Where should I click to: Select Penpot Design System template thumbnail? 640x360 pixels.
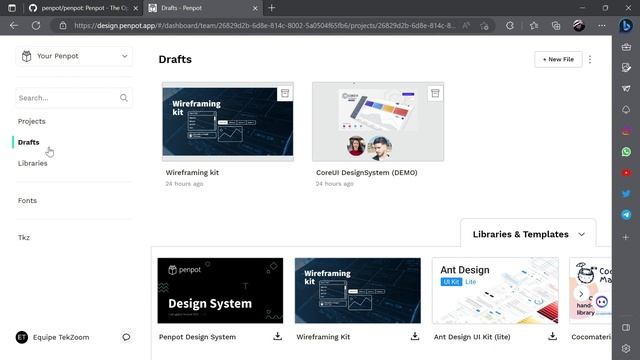click(x=220, y=290)
